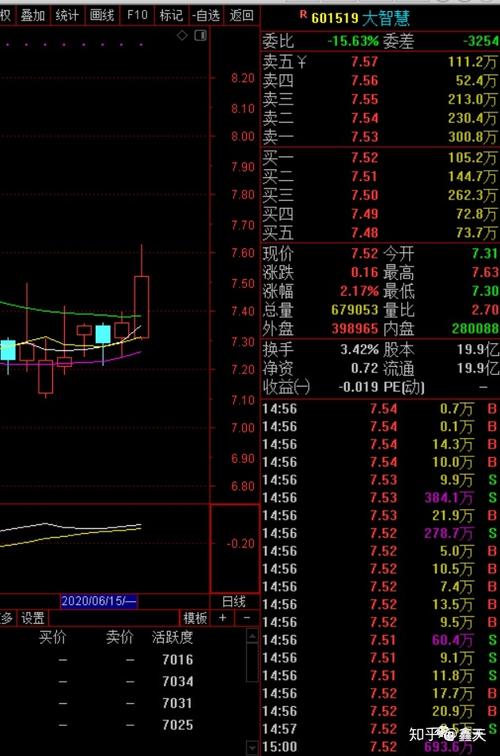Open the 统计 statistics menu
The image size is (500, 756).
[67, 15]
